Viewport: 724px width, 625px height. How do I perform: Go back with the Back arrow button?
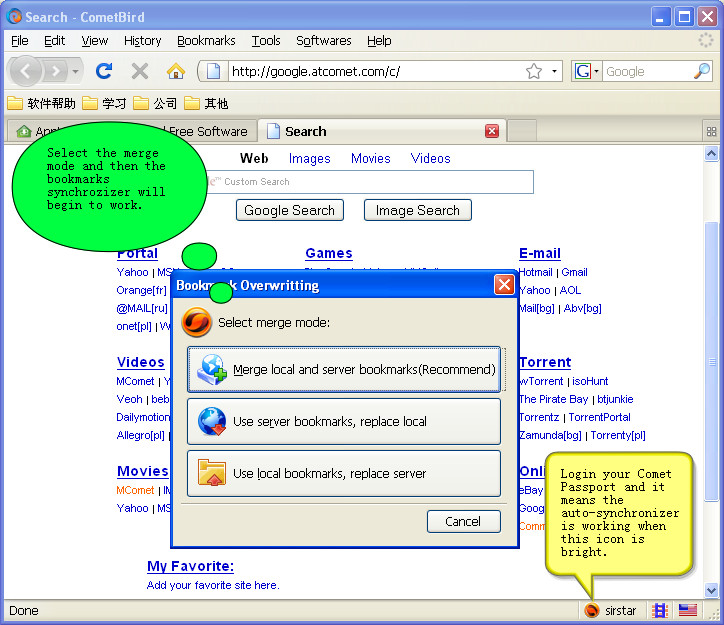(x=25, y=71)
